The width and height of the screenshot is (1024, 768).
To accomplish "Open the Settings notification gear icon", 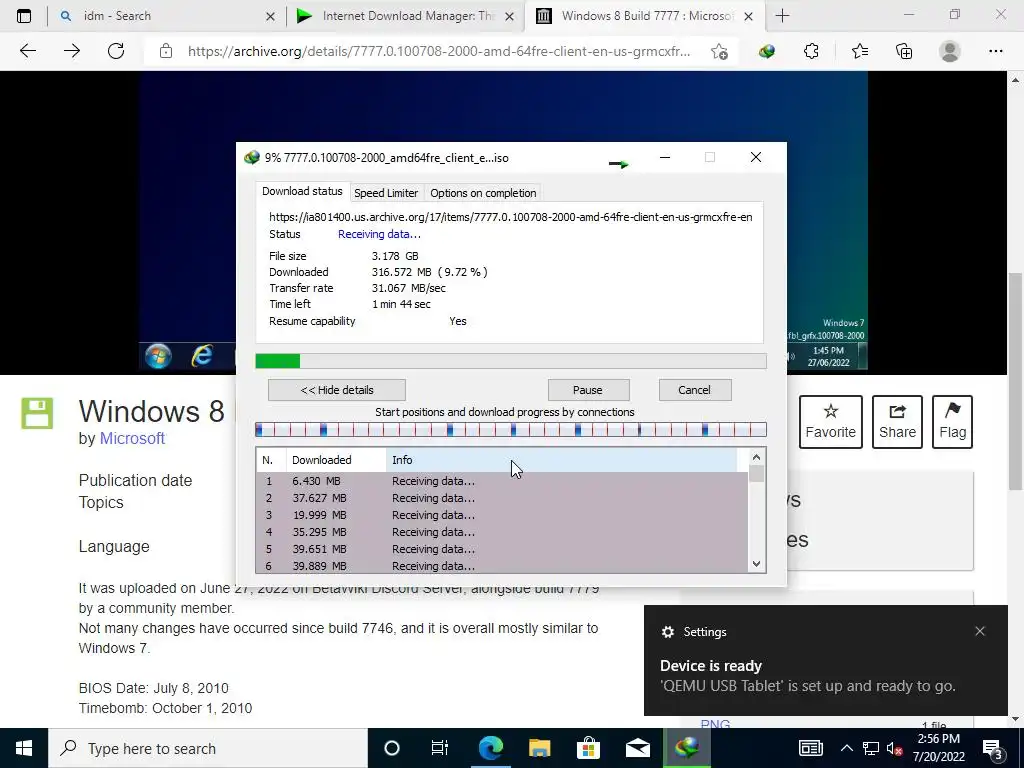I will [x=667, y=632].
